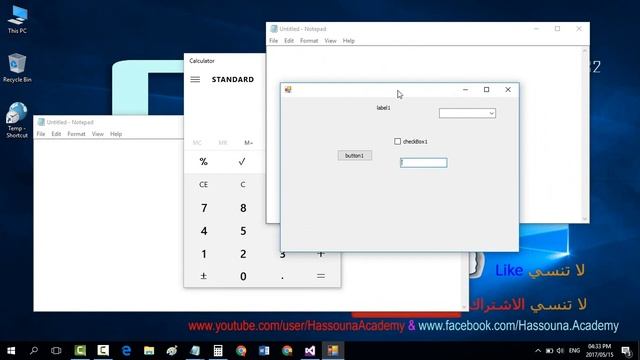Open Chrome icon beside Visual Studio on taskbar
This screenshot has height=360, width=640.
point(287,351)
